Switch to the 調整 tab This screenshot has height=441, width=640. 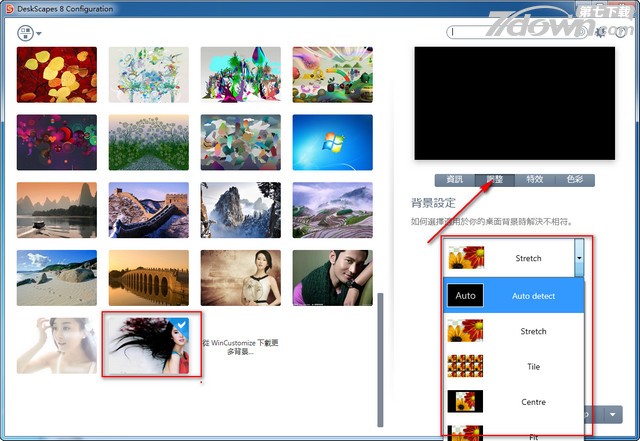(495, 180)
